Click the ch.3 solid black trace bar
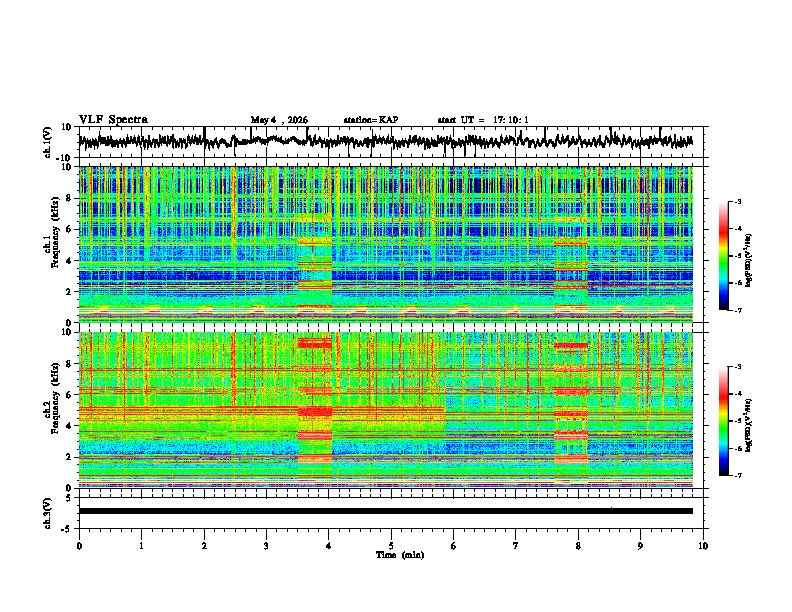This screenshot has width=792, height=612. click(x=386, y=511)
